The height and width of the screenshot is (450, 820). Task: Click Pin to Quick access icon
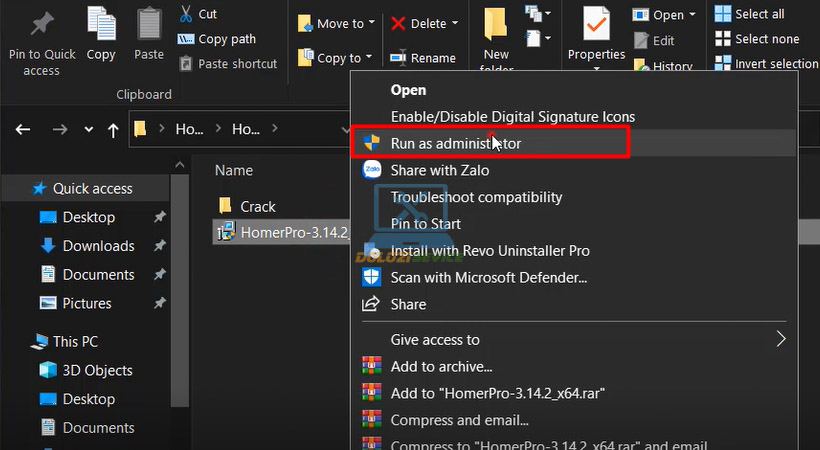coord(41,24)
